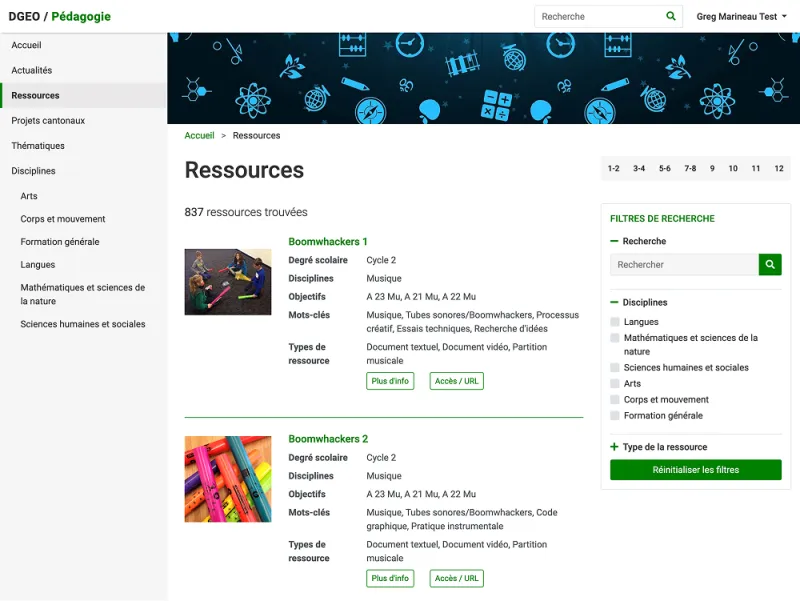800x601 pixels.
Task: Click Plus d'info for Boomwhackers 1
Action: point(390,381)
